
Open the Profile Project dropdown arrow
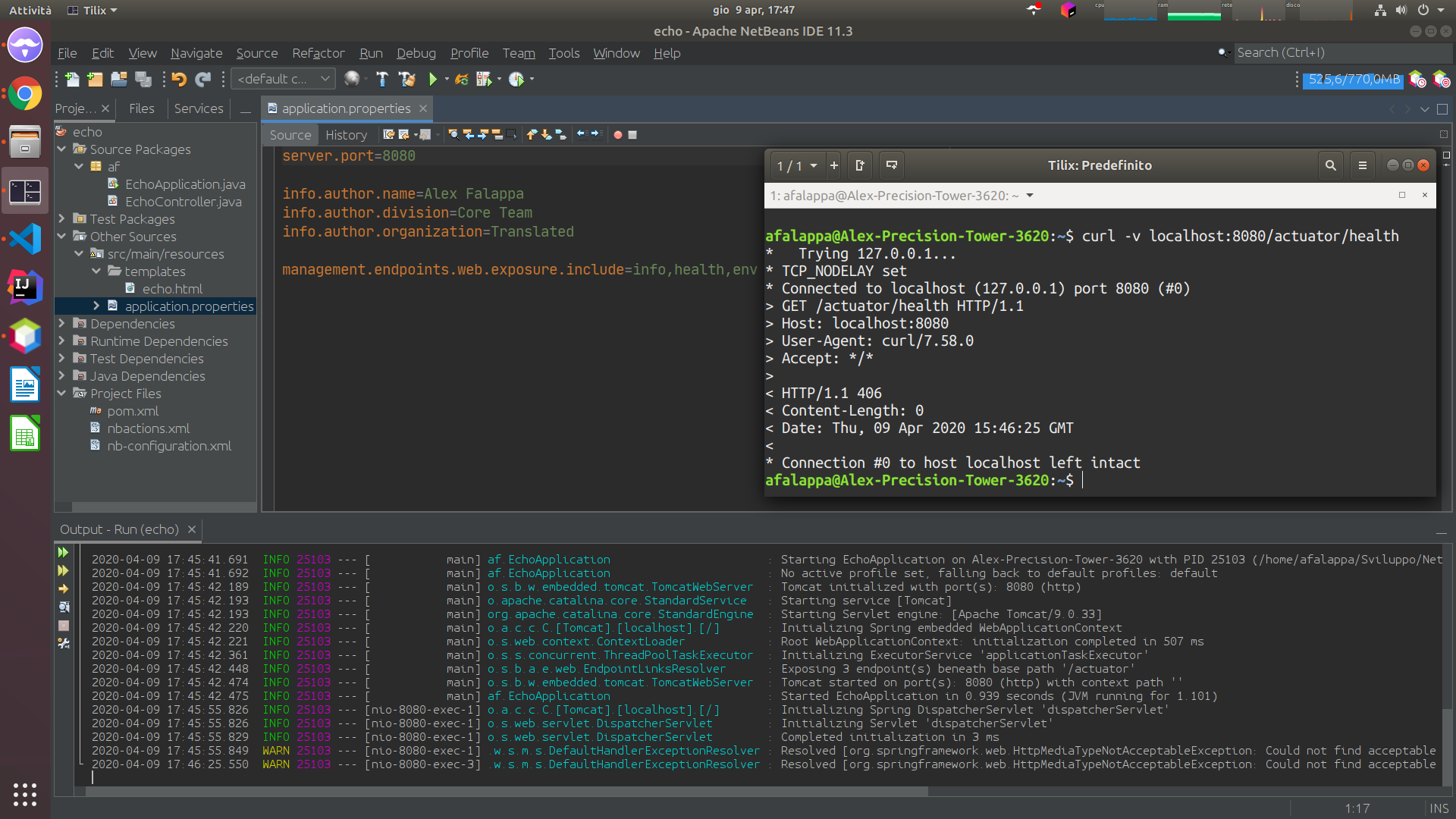coord(532,79)
